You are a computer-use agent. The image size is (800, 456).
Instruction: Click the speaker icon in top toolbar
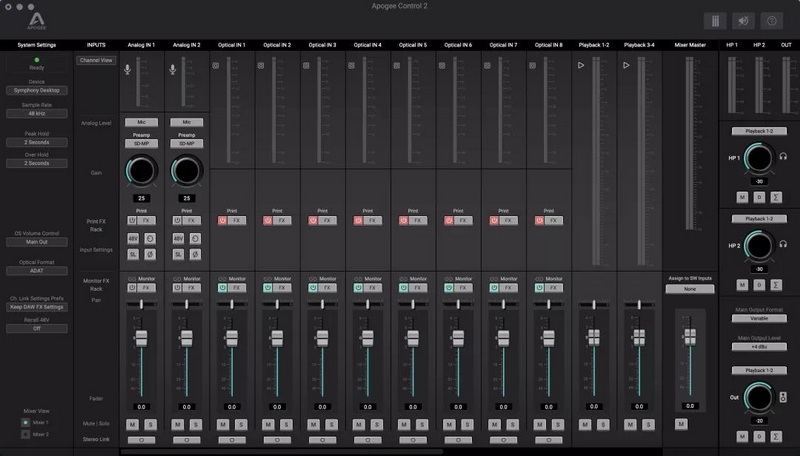coord(743,21)
